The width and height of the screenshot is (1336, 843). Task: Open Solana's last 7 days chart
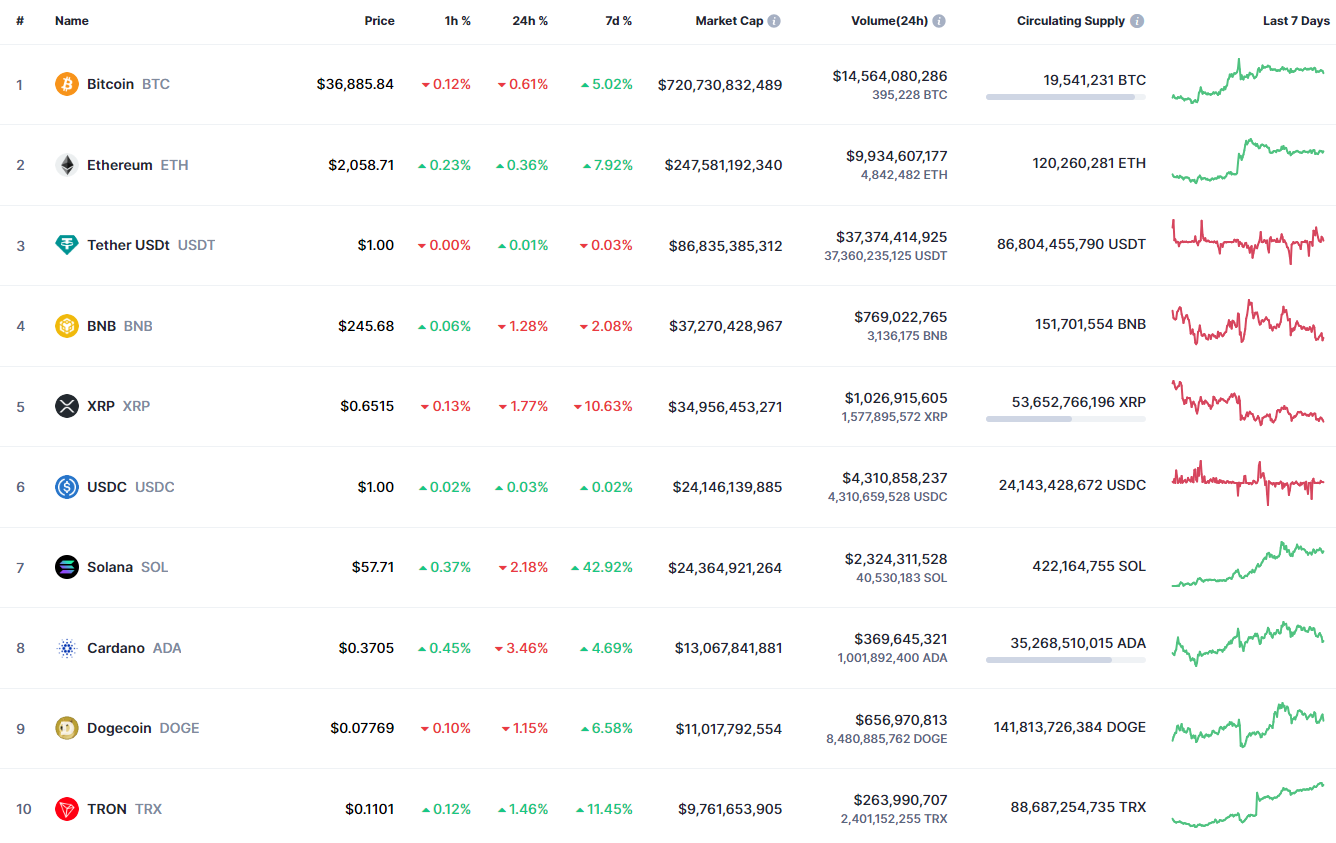pyautogui.click(x=1248, y=565)
